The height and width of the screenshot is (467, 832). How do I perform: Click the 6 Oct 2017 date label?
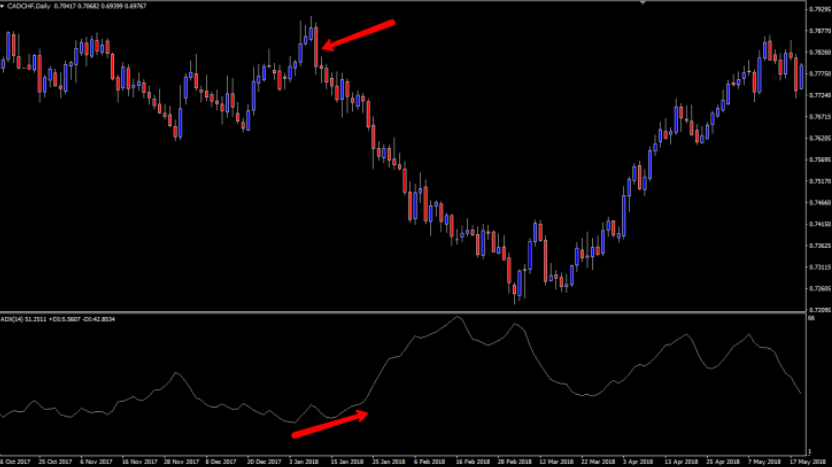coord(15,462)
